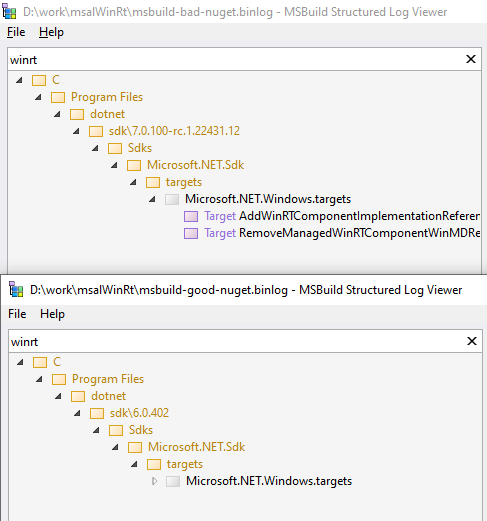The image size is (487, 521).
Task: Select targets label in bad-nuget window
Action: coord(184,182)
